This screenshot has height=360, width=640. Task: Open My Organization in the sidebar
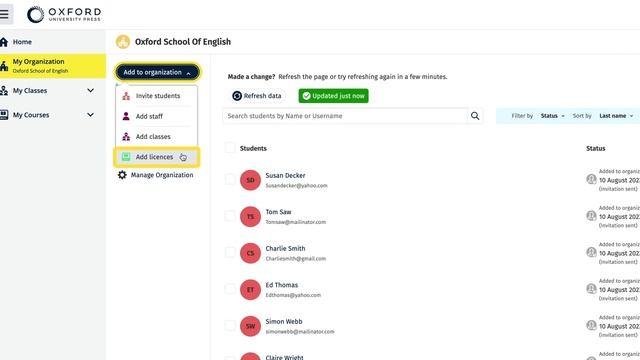(x=53, y=66)
